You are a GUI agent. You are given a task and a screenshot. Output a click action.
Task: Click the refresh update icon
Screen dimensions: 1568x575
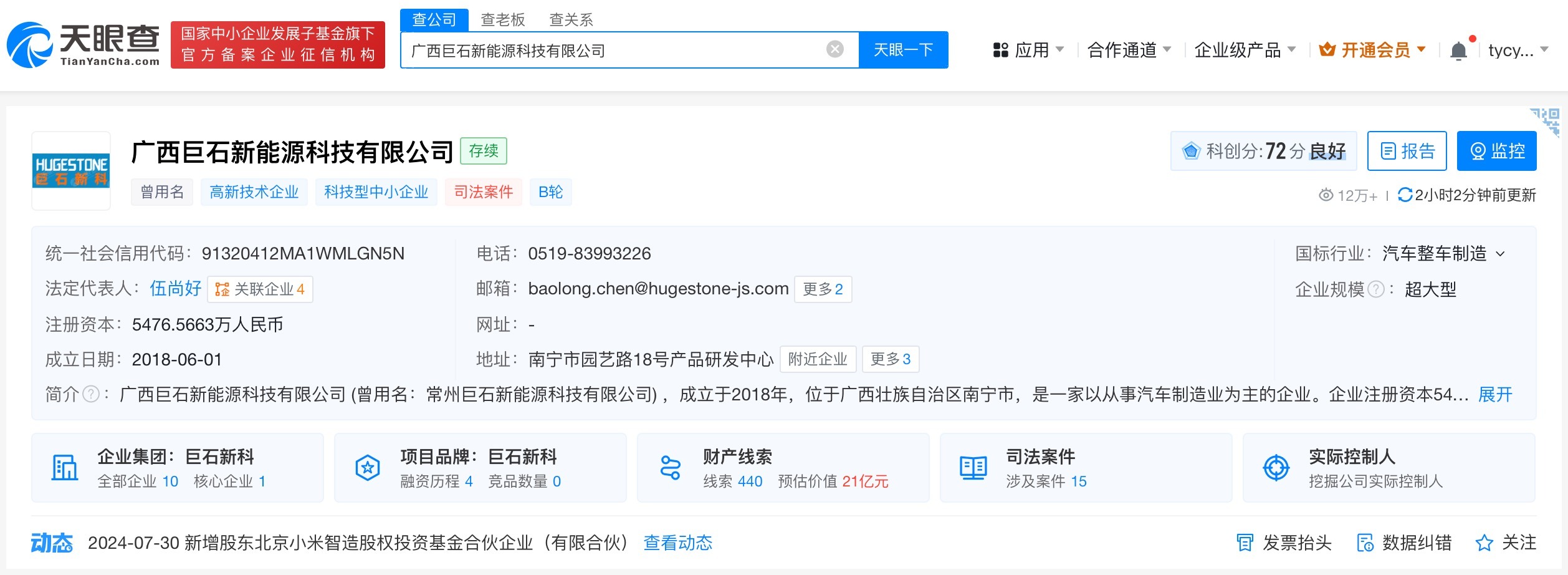1405,195
